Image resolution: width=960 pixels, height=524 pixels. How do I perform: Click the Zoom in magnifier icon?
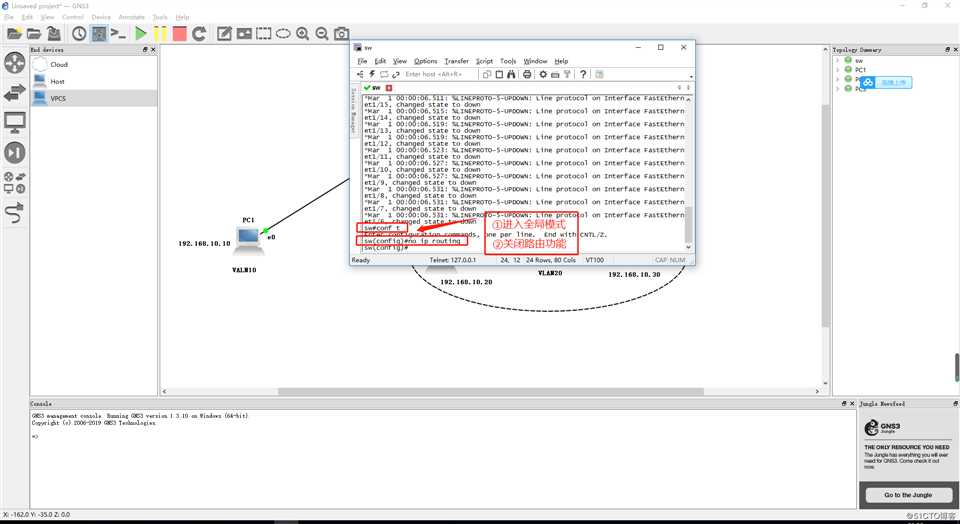[302, 34]
